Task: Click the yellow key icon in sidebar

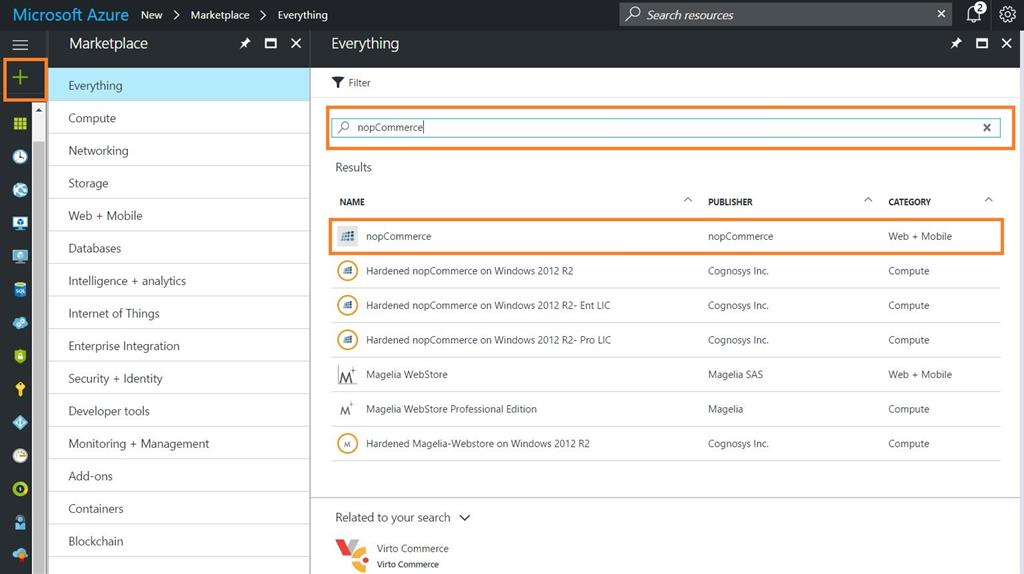Action: 20,389
